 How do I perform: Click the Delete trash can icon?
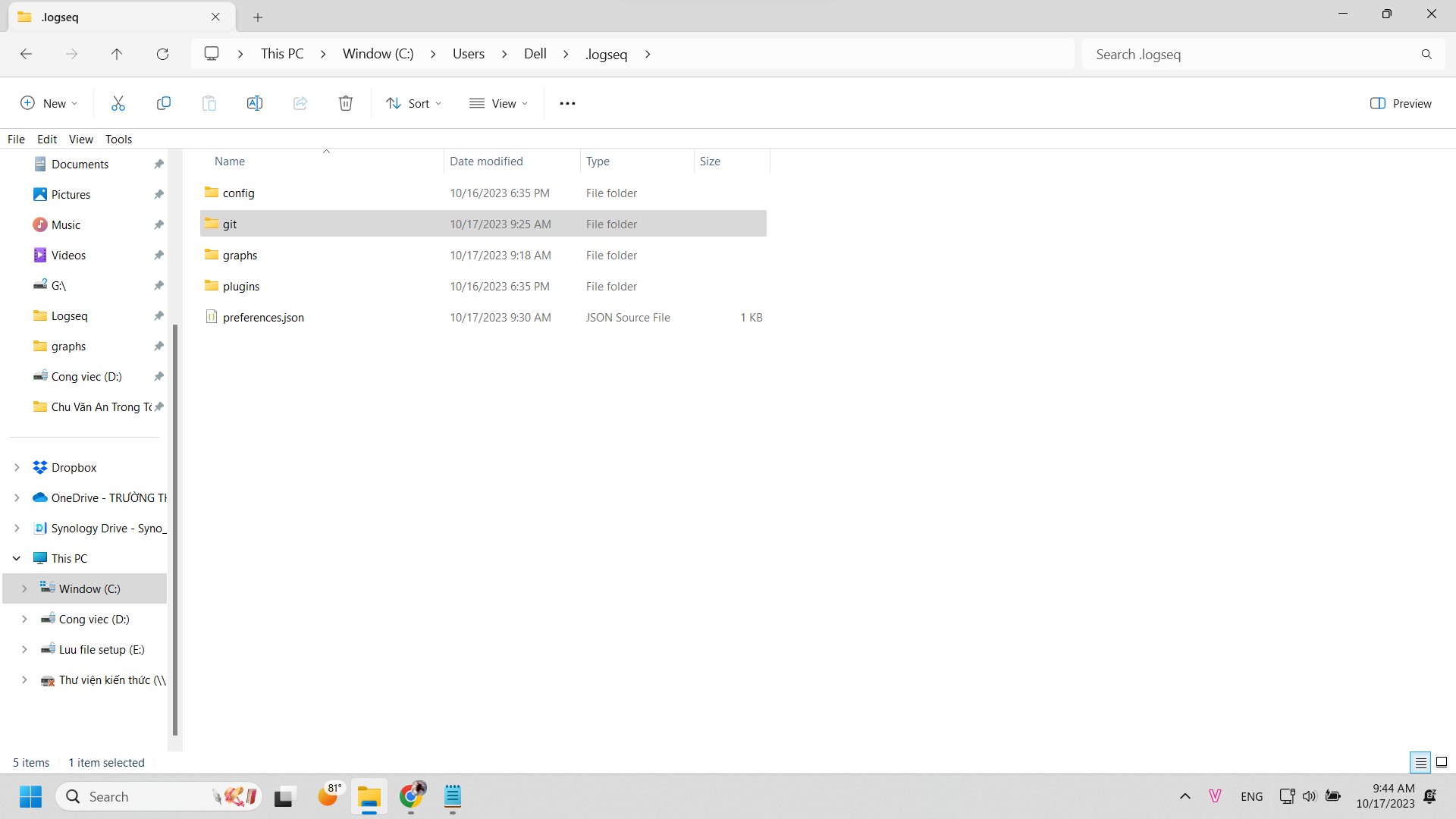345,103
